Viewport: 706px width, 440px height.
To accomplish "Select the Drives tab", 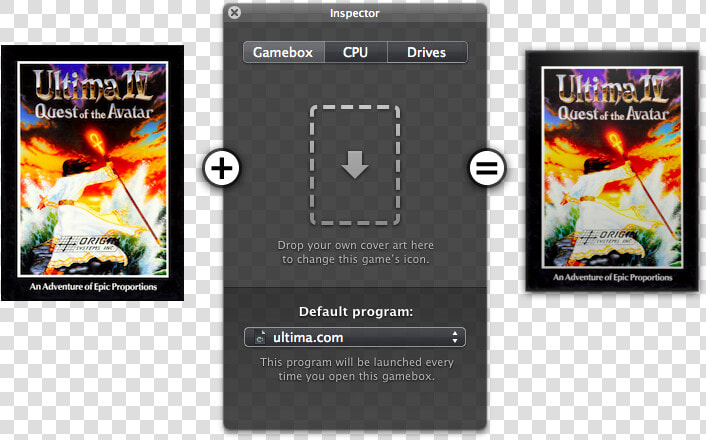I will coord(427,52).
